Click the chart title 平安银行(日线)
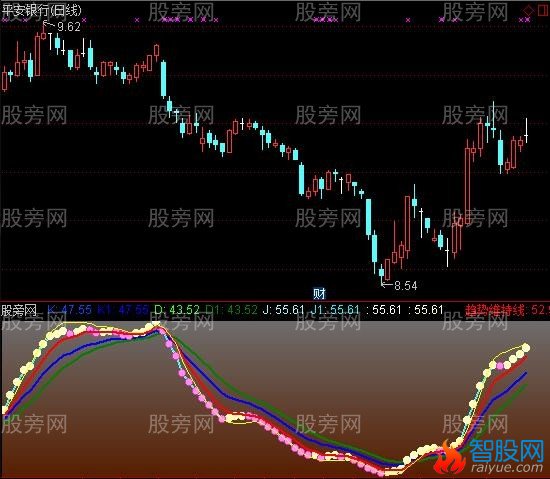This screenshot has height=479, width=550. click(x=41, y=10)
